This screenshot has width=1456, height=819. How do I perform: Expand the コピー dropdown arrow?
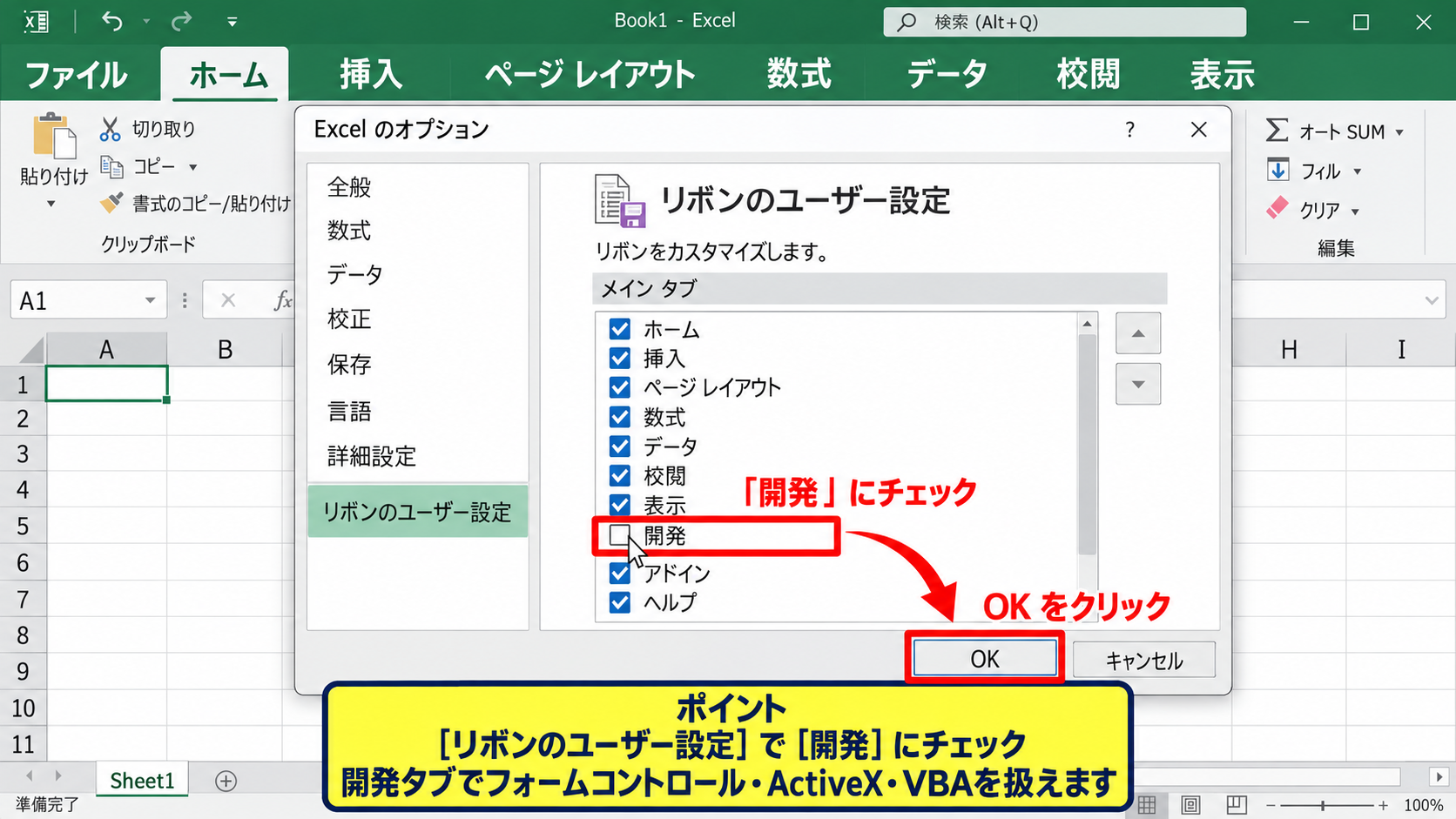(193, 167)
